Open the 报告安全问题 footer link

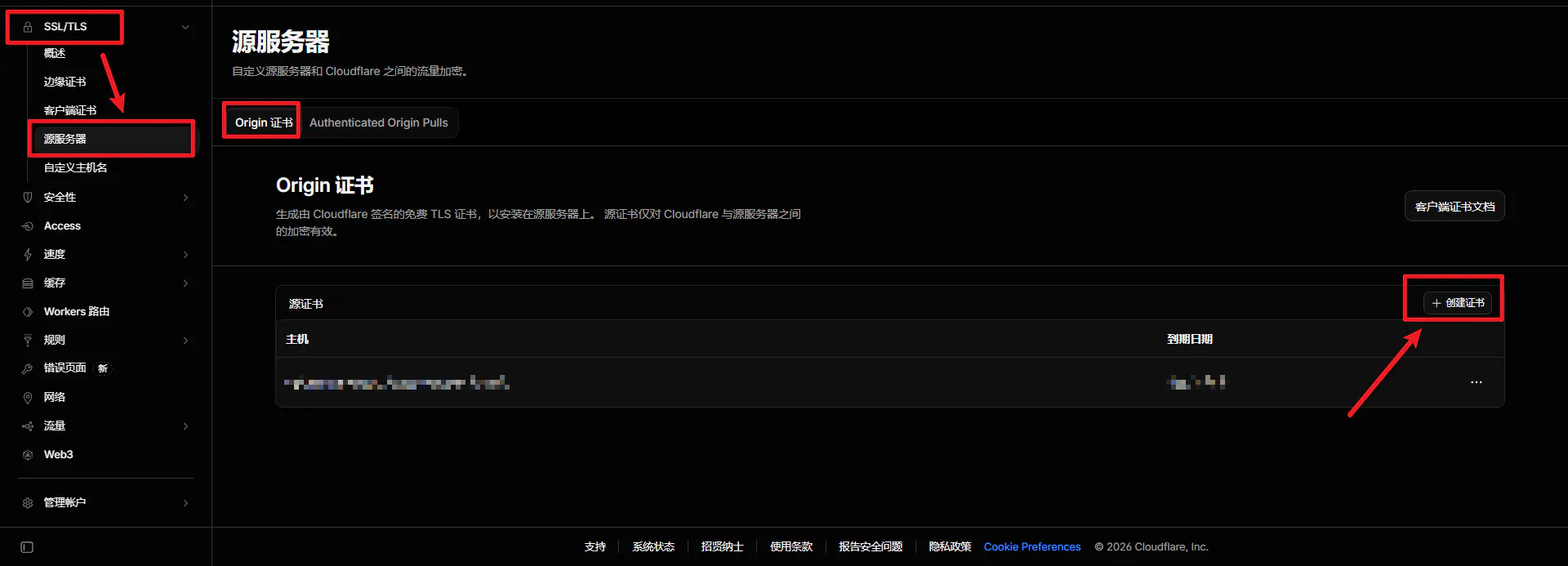click(x=871, y=547)
